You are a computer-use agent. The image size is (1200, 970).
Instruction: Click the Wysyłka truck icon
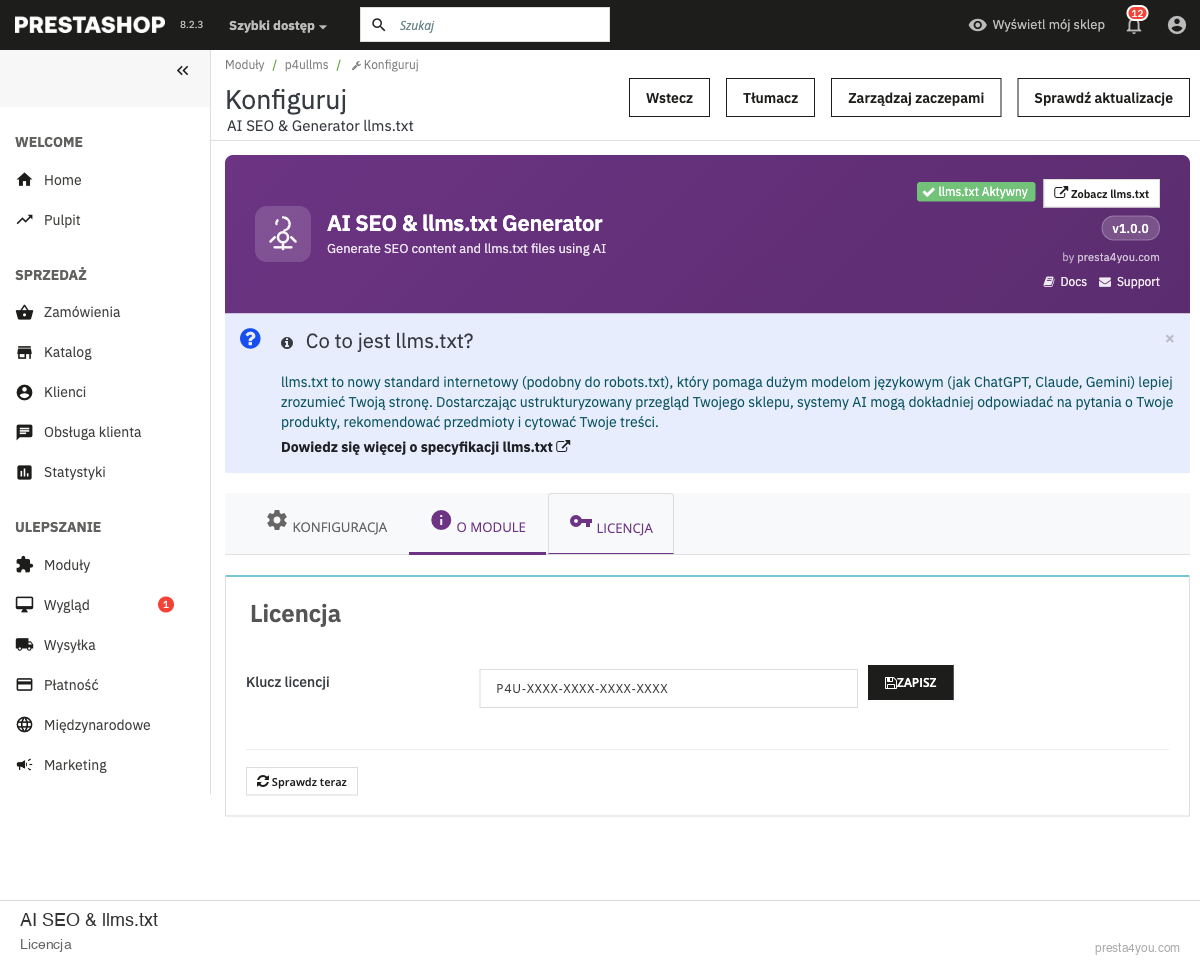25,645
